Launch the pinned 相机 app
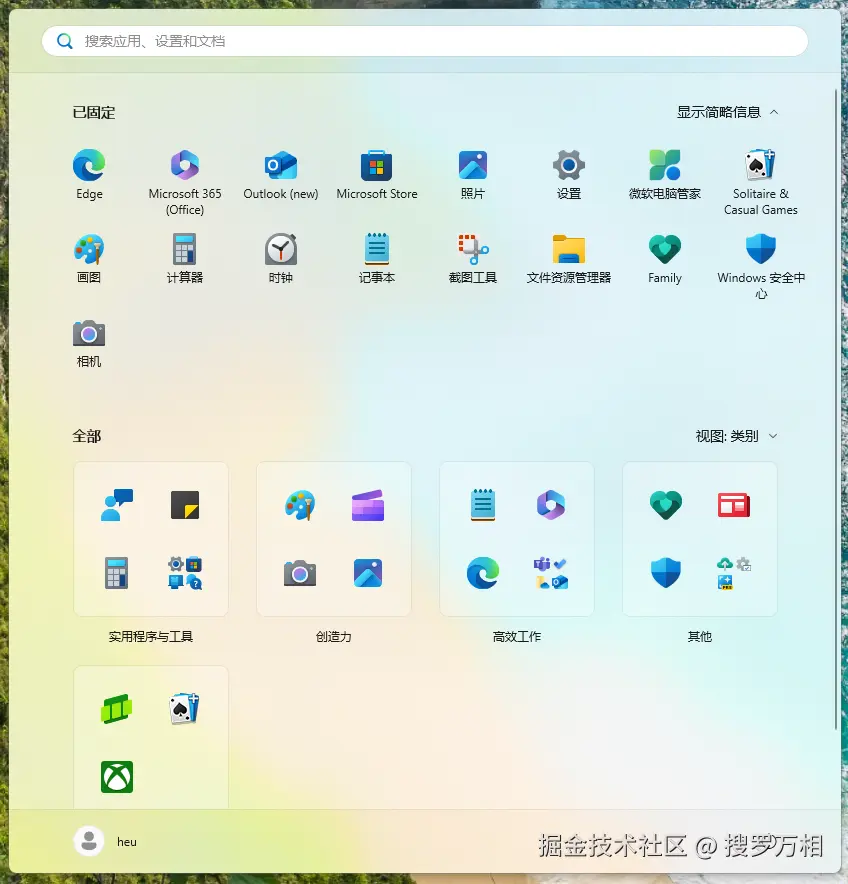 (x=89, y=342)
